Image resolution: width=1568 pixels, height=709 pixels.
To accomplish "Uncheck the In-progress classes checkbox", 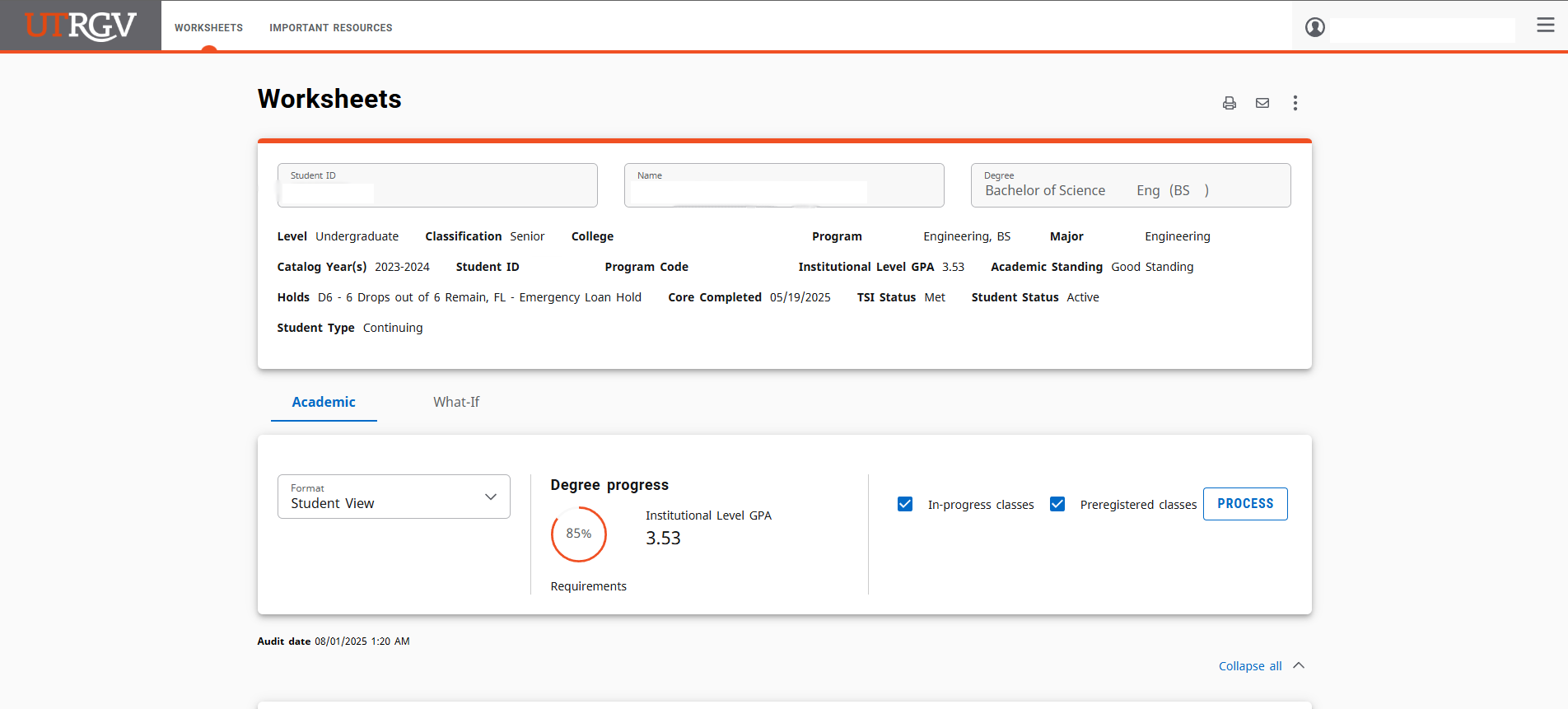I will (905, 504).
